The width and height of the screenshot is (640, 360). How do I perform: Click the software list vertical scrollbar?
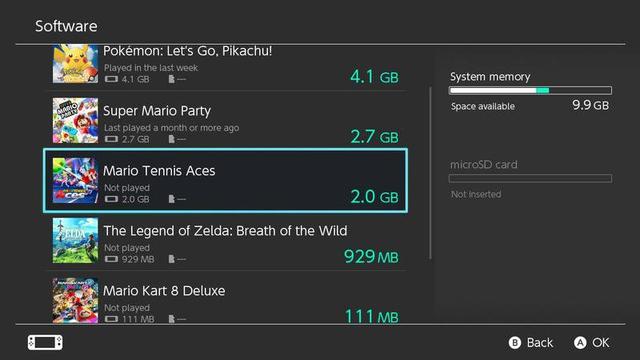pos(431,173)
